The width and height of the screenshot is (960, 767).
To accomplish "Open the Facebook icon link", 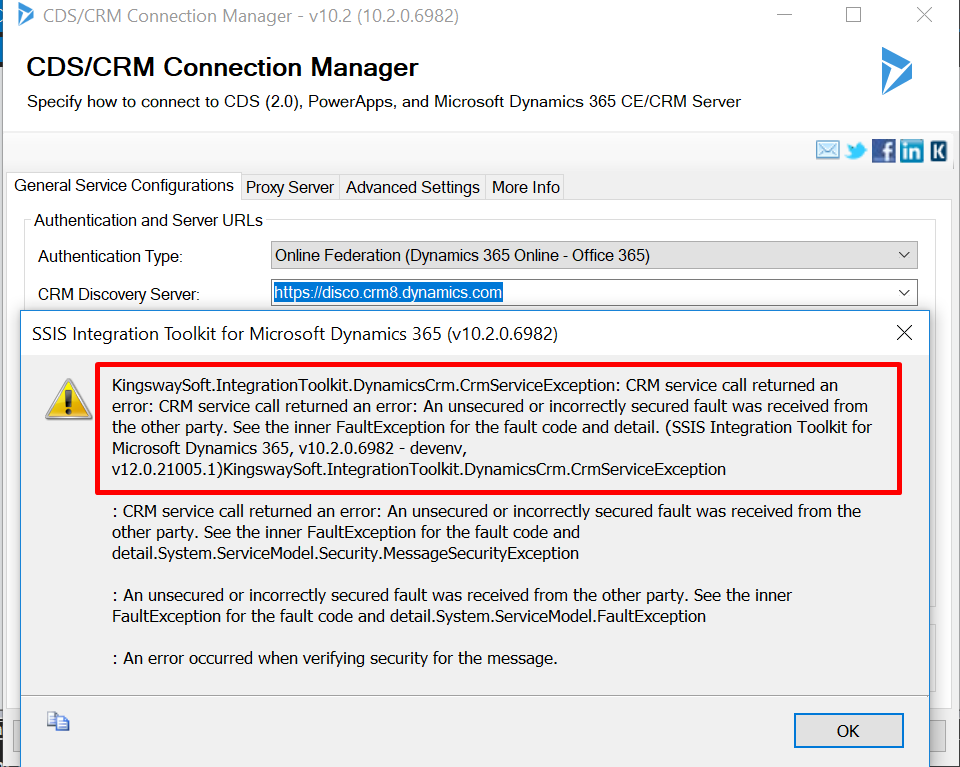I will 883,150.
